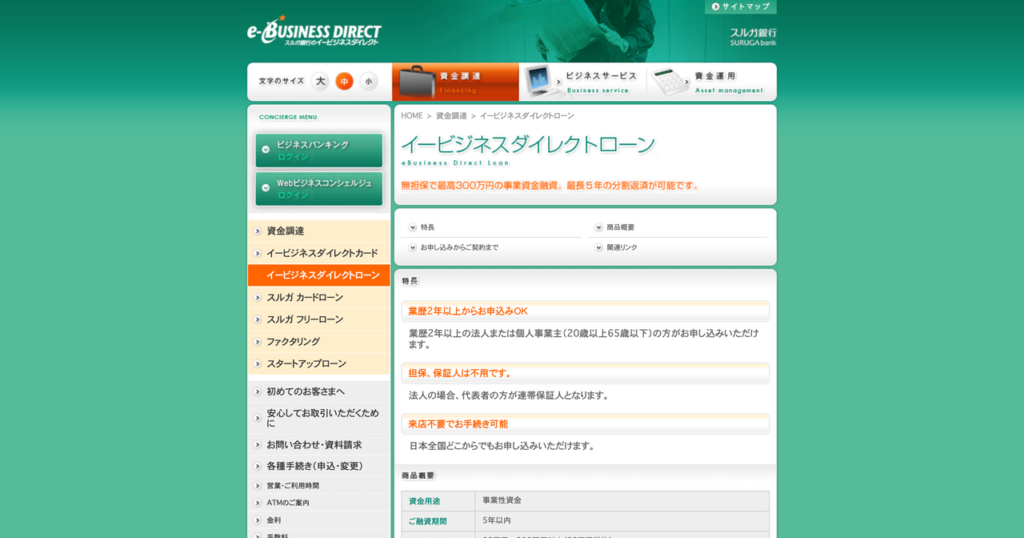Click HOME in the breadcrumb
Screen dimensions: 1024x538
coord(411,116)
